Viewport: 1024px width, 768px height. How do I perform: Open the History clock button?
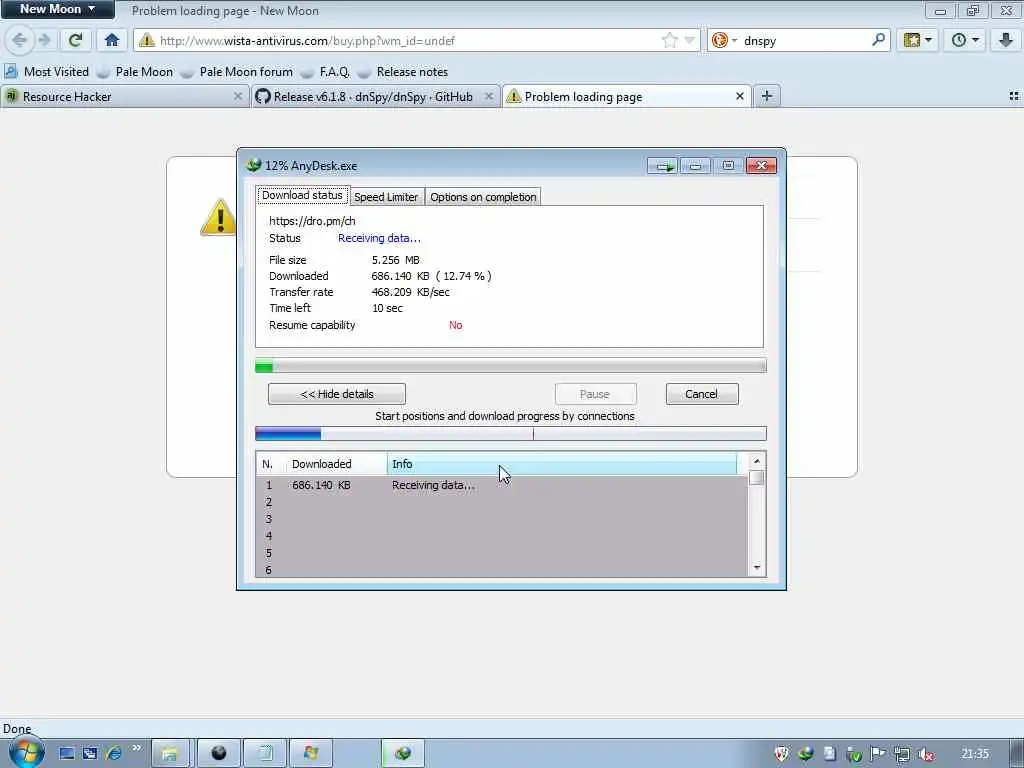click(959, 40)
